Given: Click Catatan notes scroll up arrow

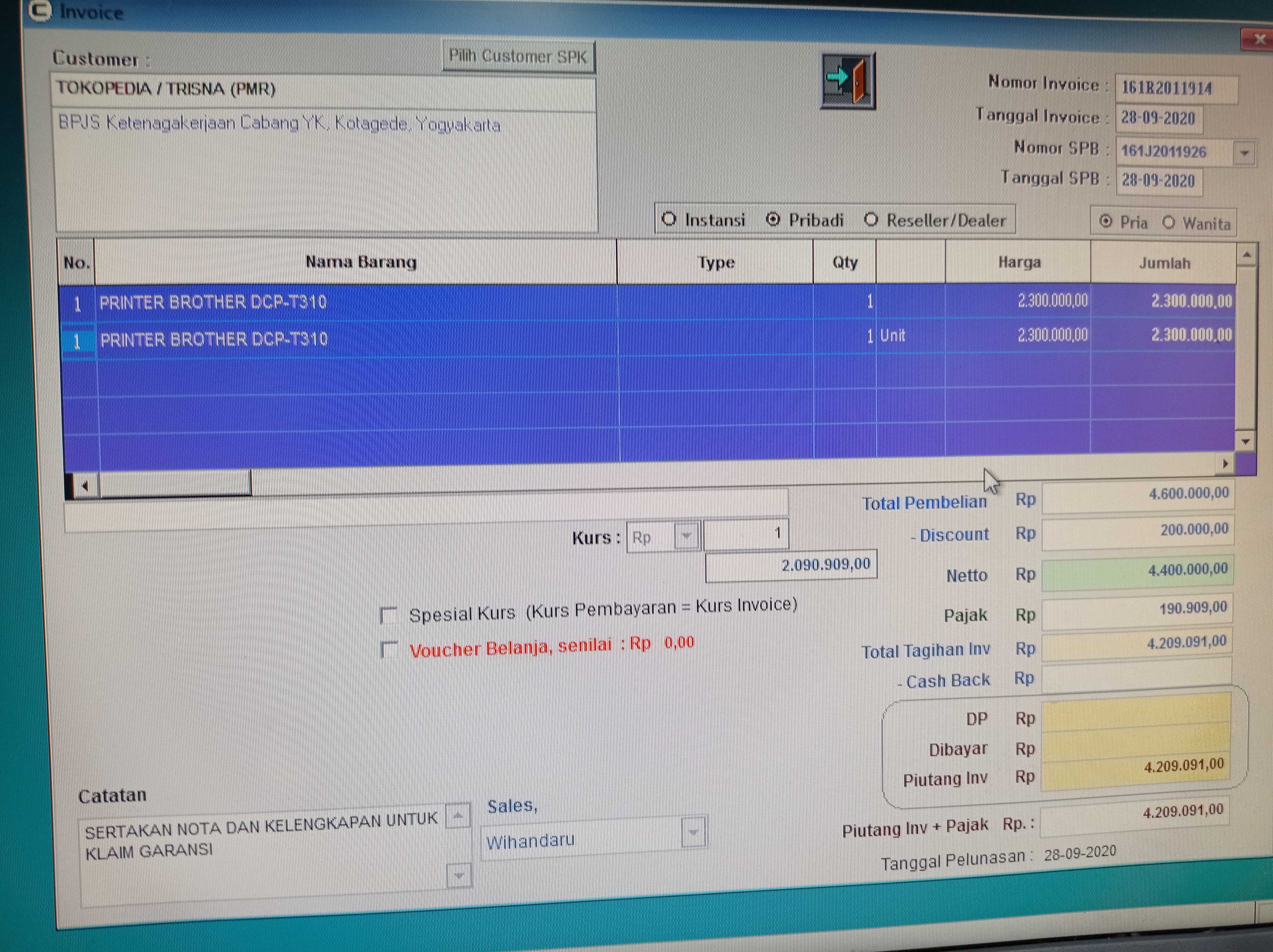Looking at the screenshot, I should click(458, 816).
